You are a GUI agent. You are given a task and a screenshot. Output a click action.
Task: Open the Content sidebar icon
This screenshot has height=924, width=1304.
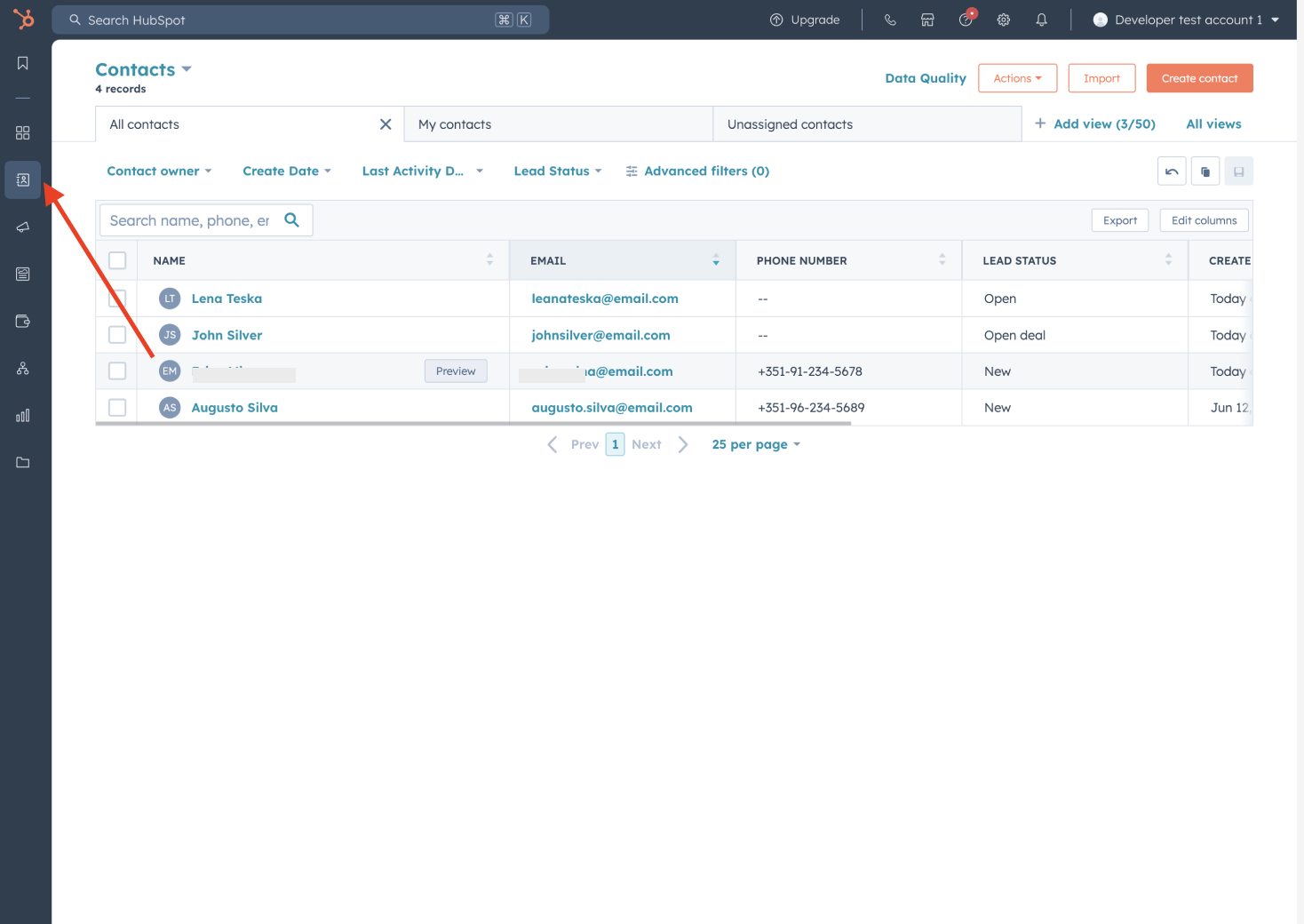point(23,275)
